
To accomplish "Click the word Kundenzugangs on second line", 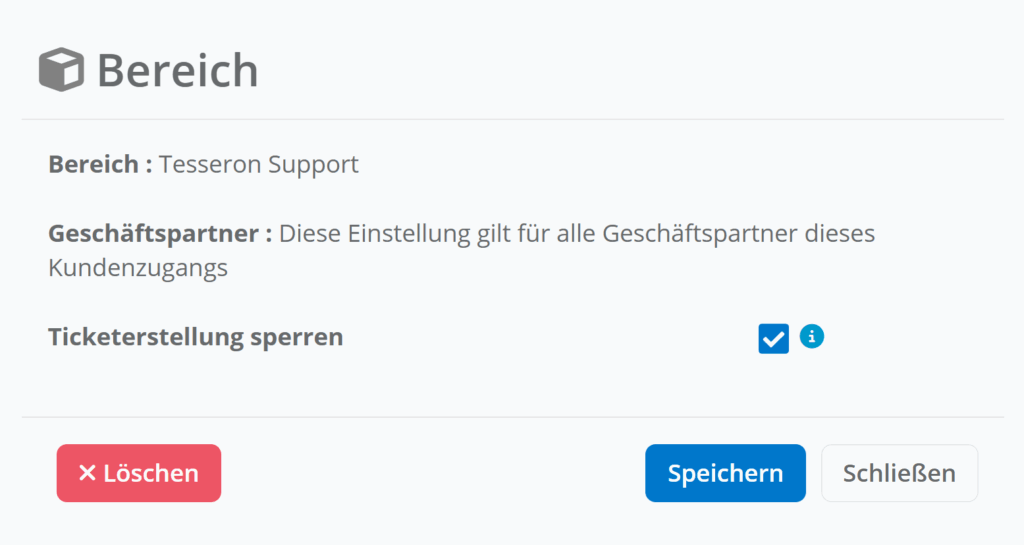I will click(138, 269).
